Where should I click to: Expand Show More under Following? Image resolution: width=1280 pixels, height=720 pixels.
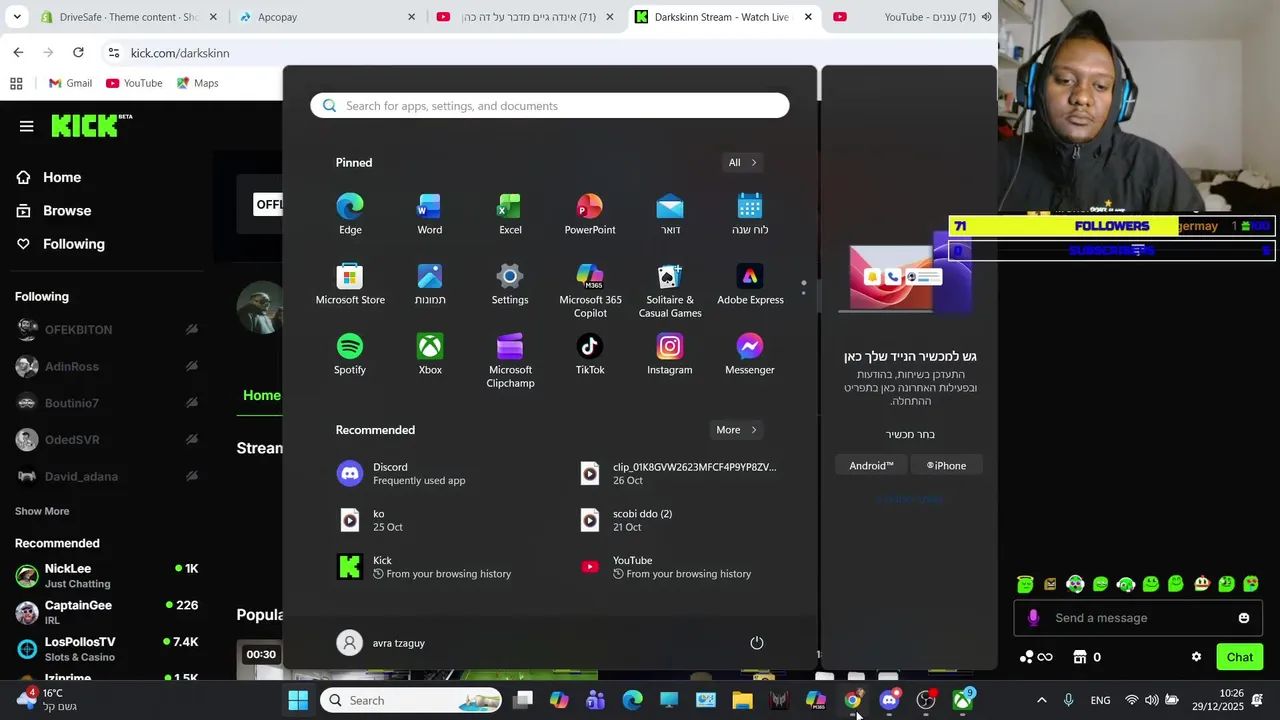click(x=42, y=511)
